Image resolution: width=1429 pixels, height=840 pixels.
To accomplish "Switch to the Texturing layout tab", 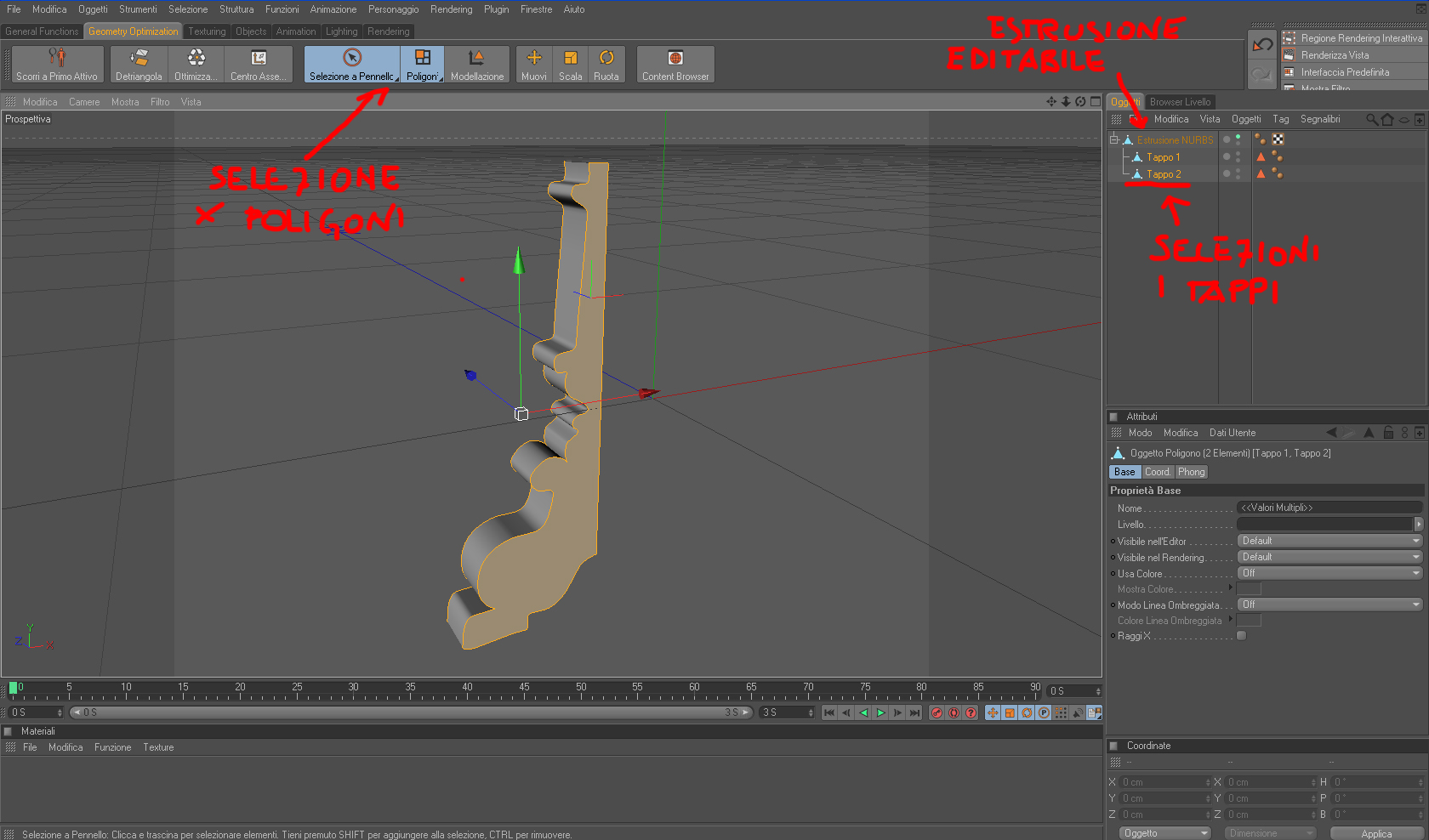I will coord(207,31).
